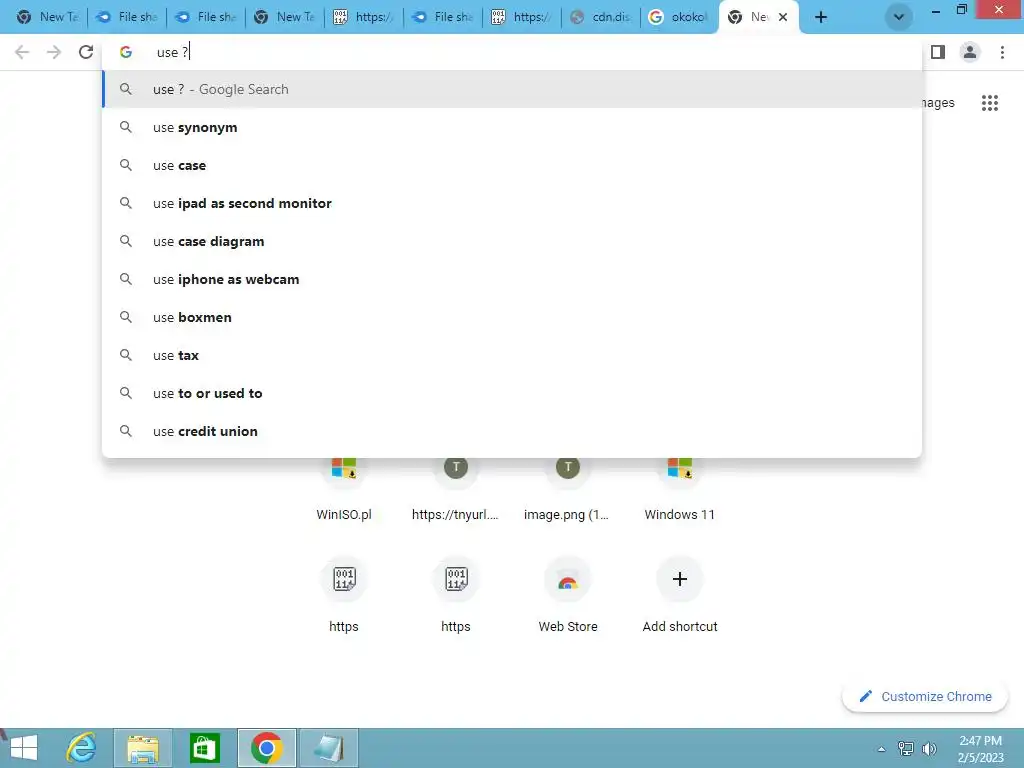1024x768 pixels.
Task: Switch to the first File share tab
Action: pos(127,17)
